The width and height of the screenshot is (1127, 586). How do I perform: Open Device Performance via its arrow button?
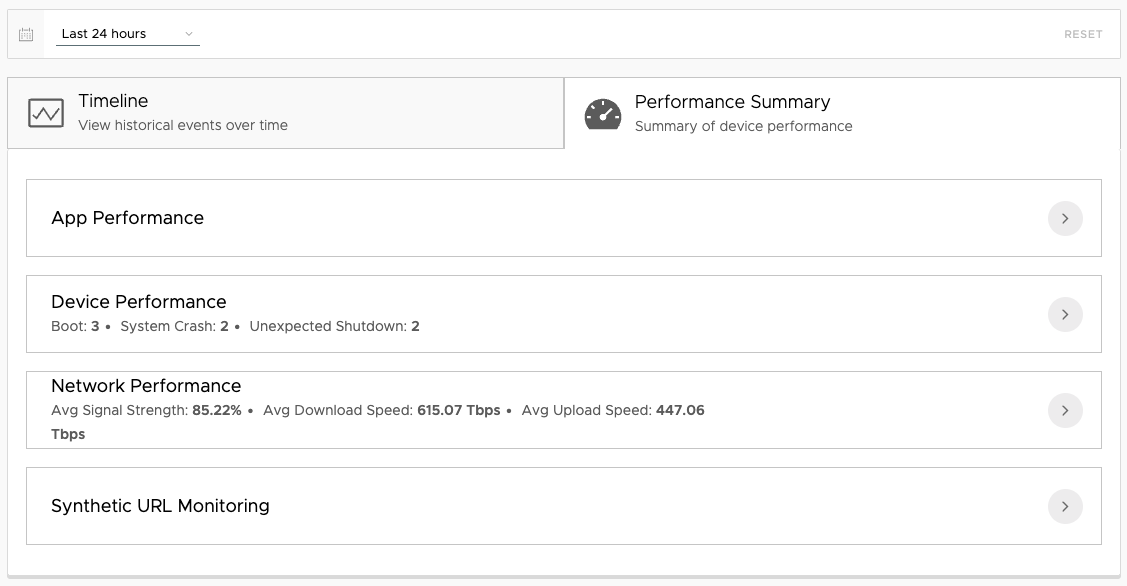[x=1065, y=314]
